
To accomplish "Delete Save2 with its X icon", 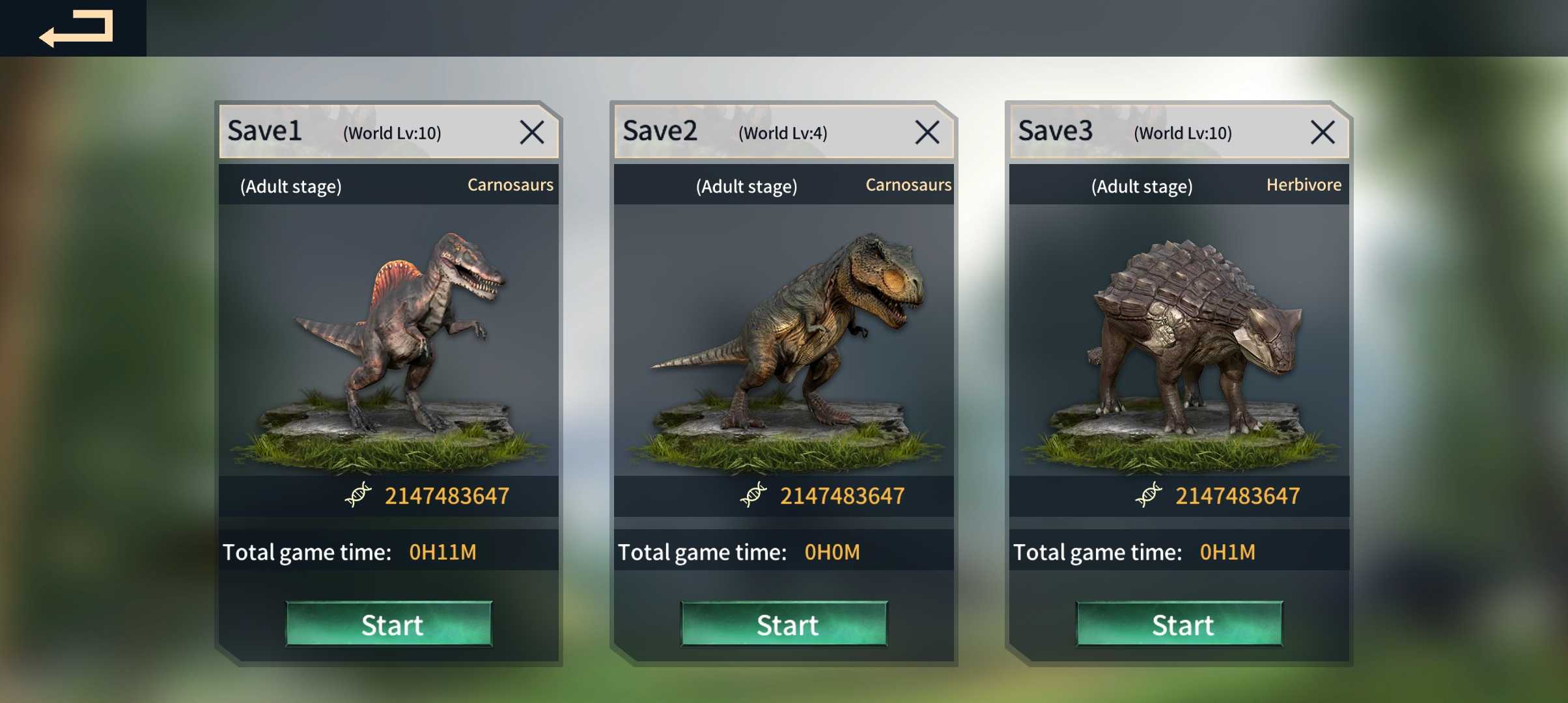I will (927, 132).
